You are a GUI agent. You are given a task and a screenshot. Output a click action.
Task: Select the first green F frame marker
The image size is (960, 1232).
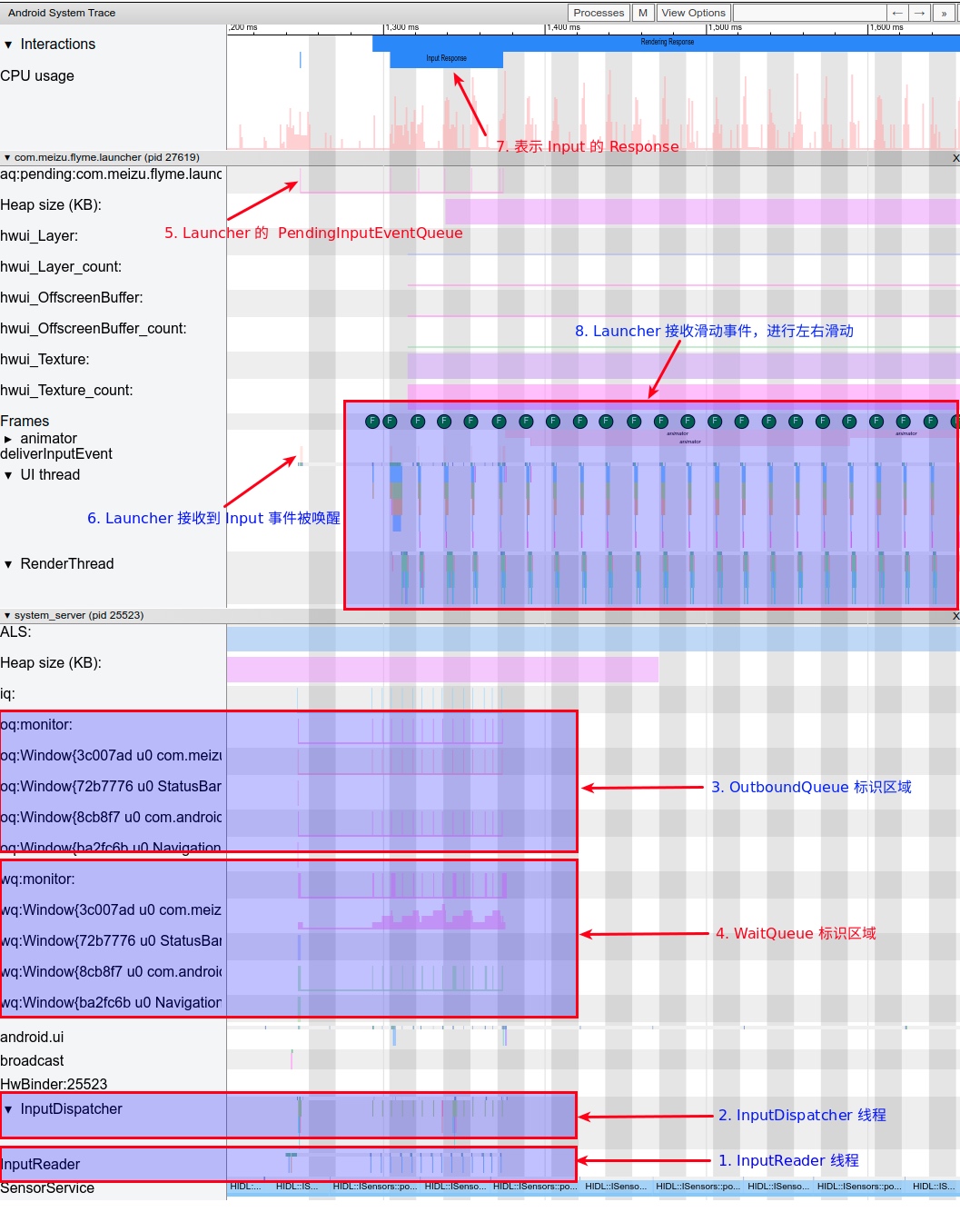click(371, 421)
